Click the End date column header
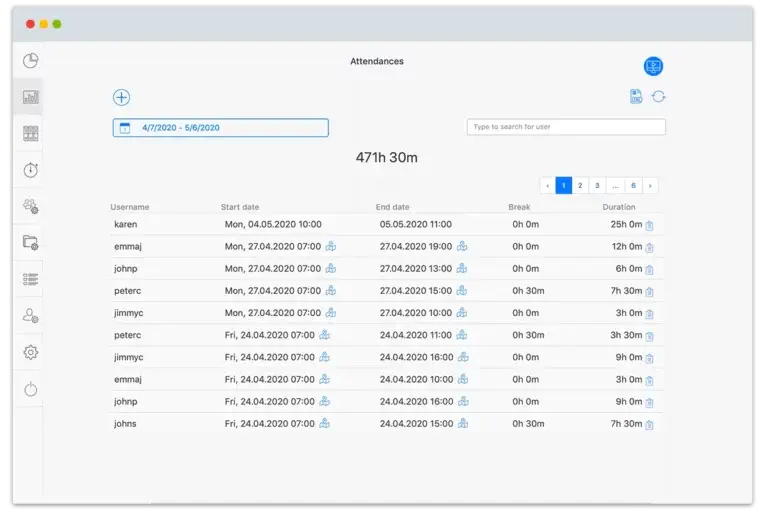Image resolution: width=768 pixels, height=512 pixels. tap(392, 207)
